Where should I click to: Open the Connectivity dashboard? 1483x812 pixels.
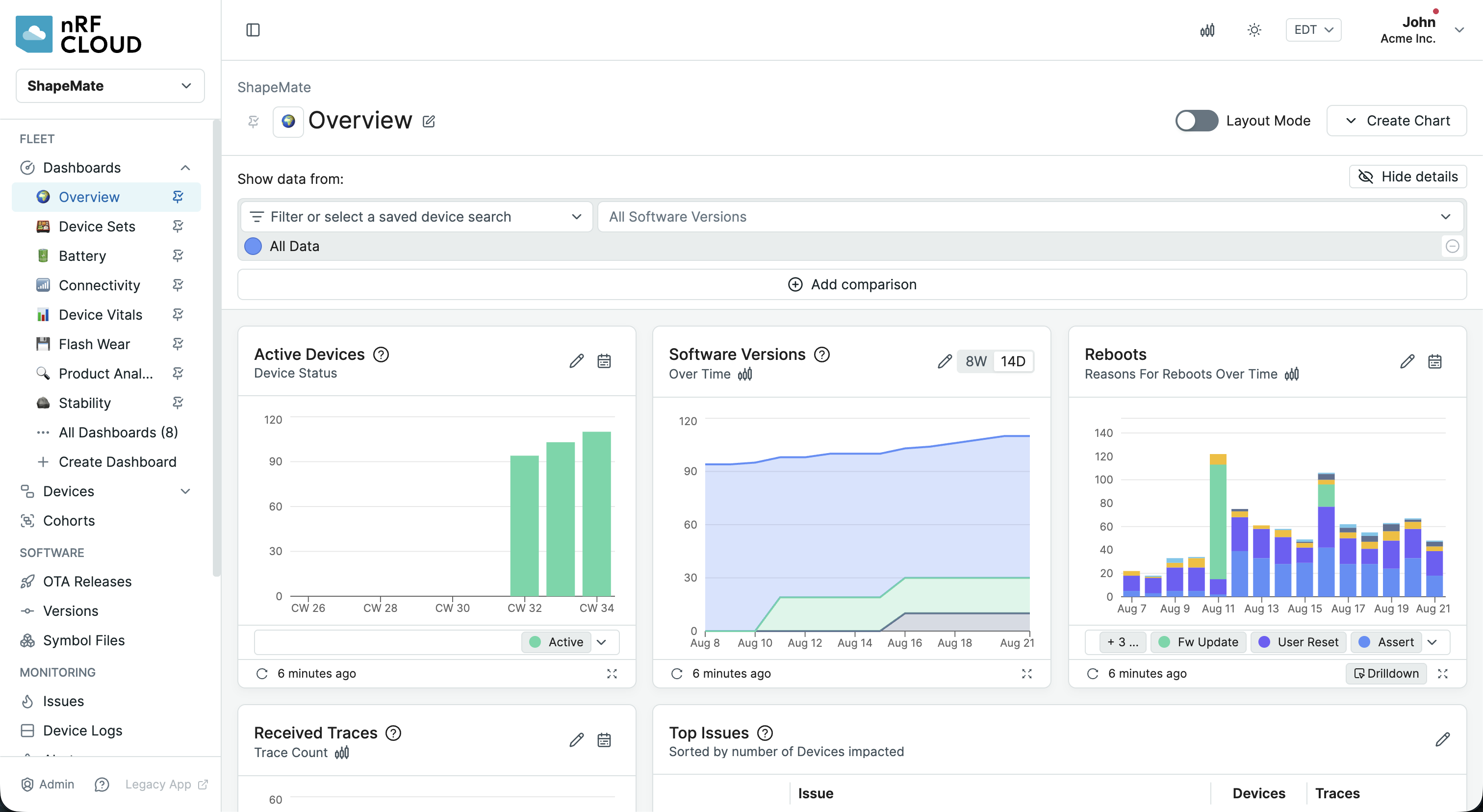tap(100, 285)
